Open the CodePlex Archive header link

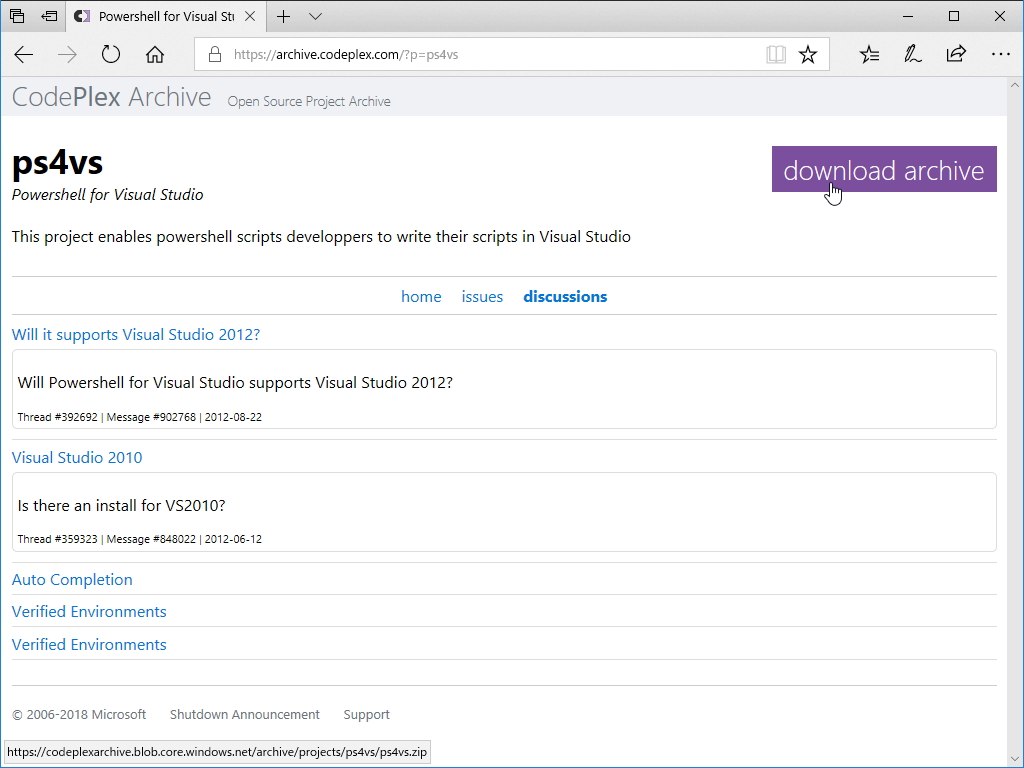click(112, 98)
